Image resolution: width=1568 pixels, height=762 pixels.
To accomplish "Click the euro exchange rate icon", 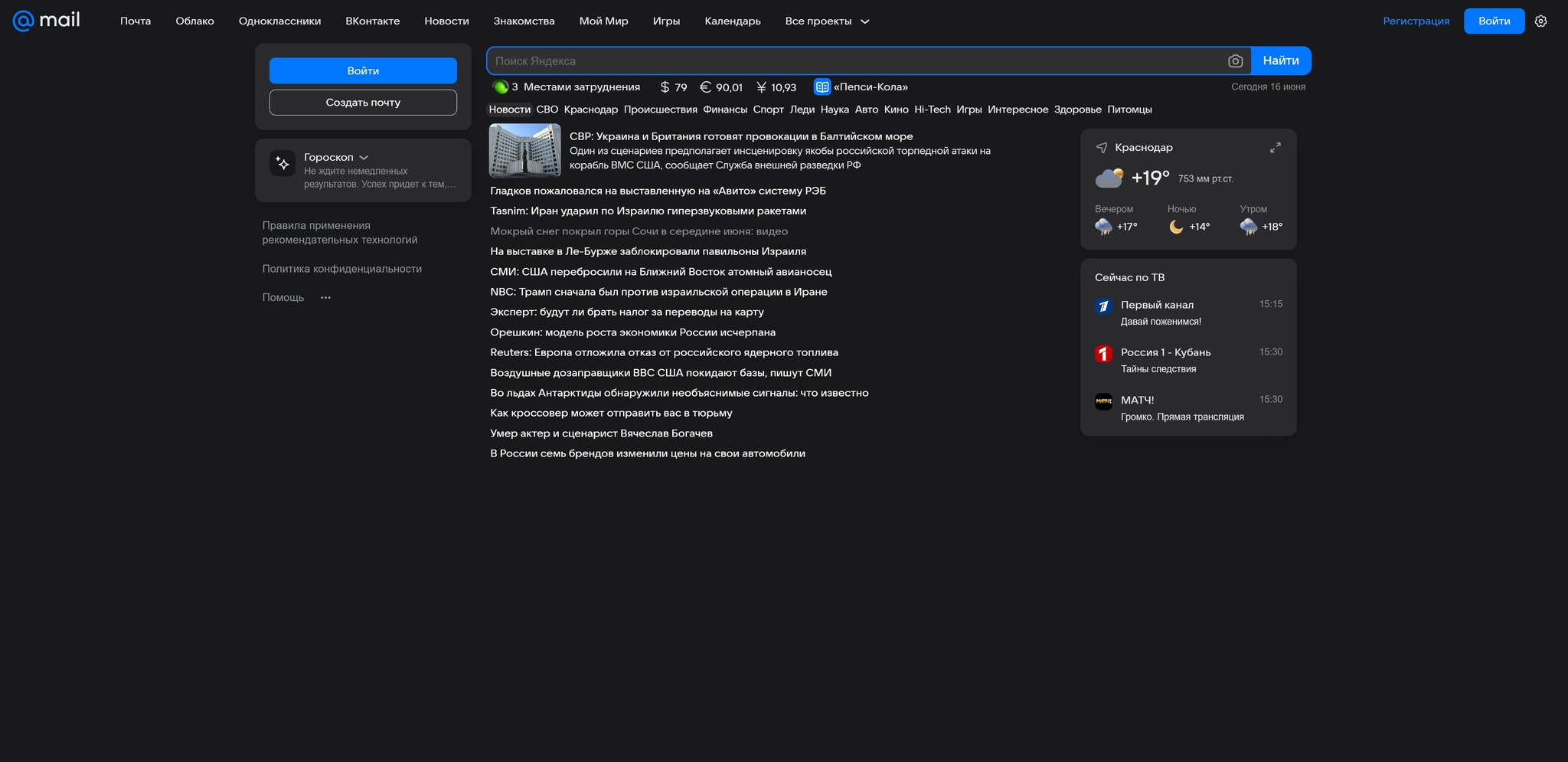I will (706, 87).
